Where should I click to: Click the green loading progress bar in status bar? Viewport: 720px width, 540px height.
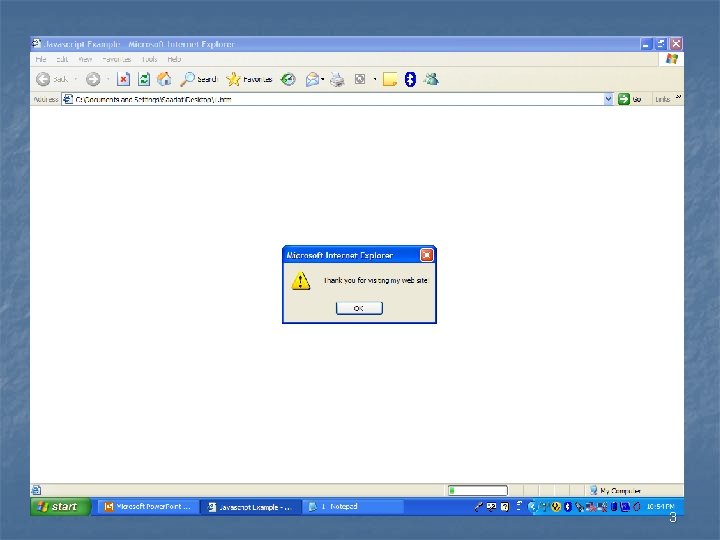478,491
